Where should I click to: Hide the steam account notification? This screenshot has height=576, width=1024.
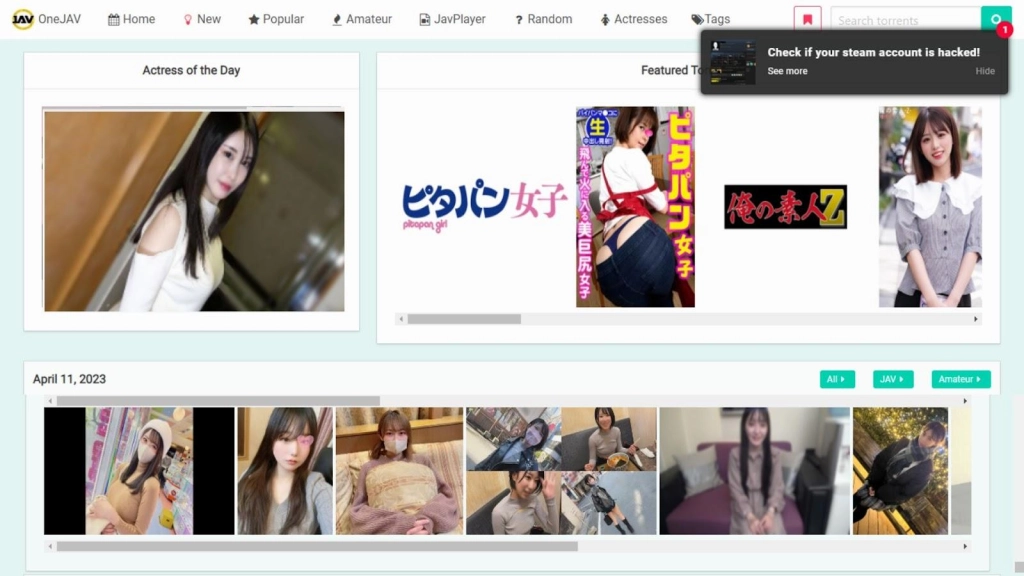coord(985,71)
